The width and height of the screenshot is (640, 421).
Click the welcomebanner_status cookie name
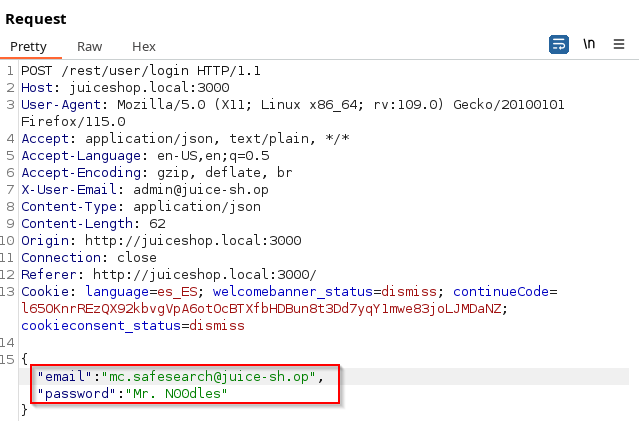293,292
